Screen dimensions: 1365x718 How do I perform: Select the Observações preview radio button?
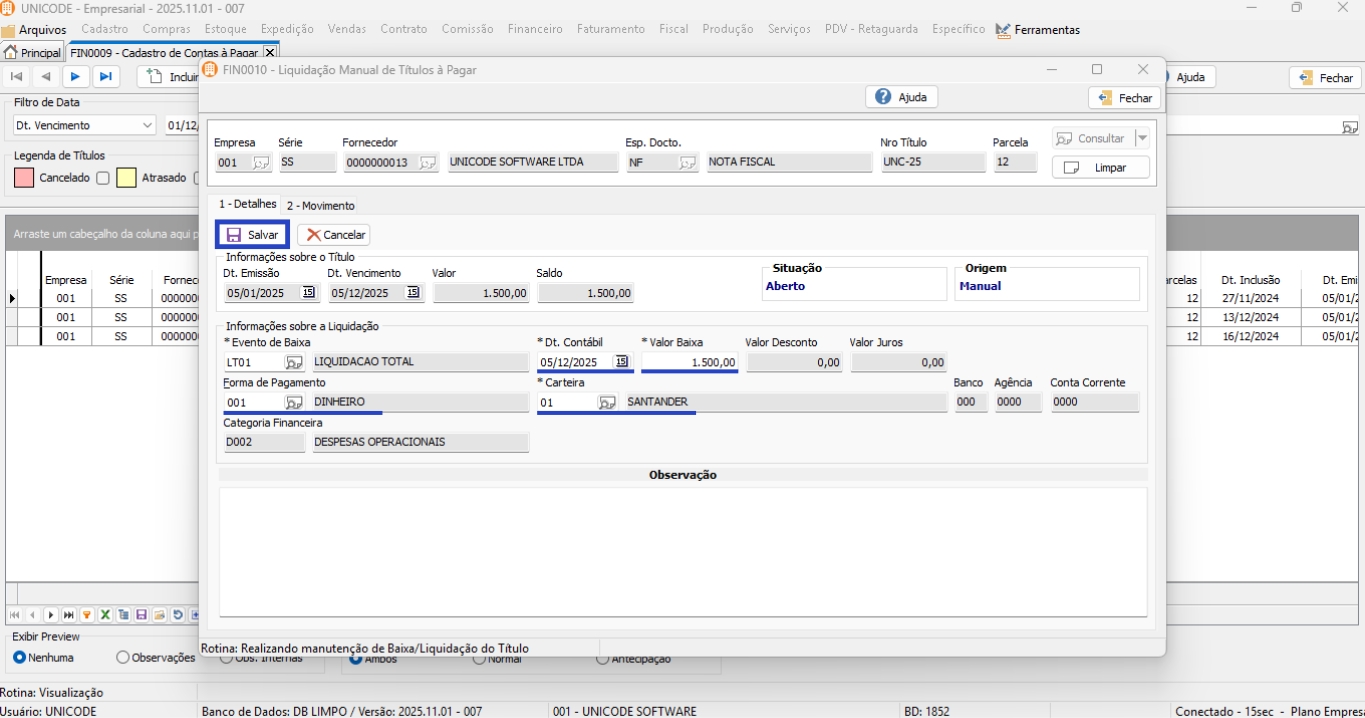[x=123, y=658]
